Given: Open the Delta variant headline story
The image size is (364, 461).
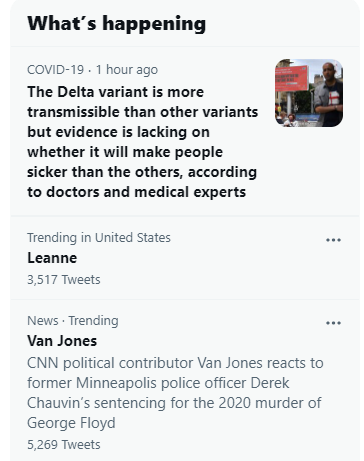Looking at the screenshot, I should point(143,142).
